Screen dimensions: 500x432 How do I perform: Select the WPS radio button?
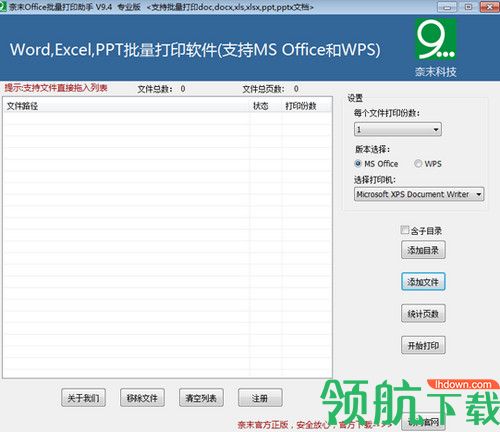(418, 164)
